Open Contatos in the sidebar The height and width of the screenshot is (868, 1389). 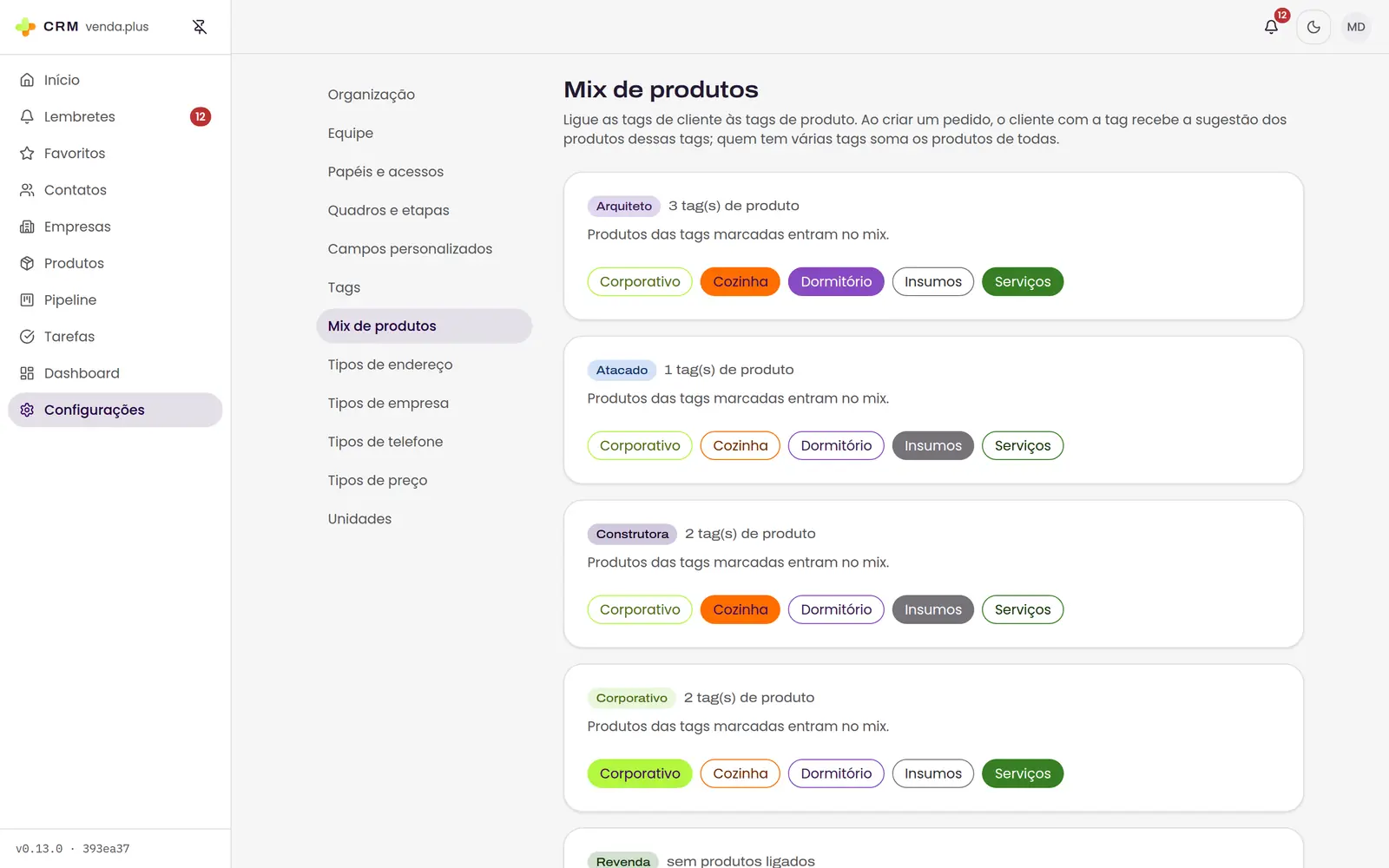[x=115, y=190]
